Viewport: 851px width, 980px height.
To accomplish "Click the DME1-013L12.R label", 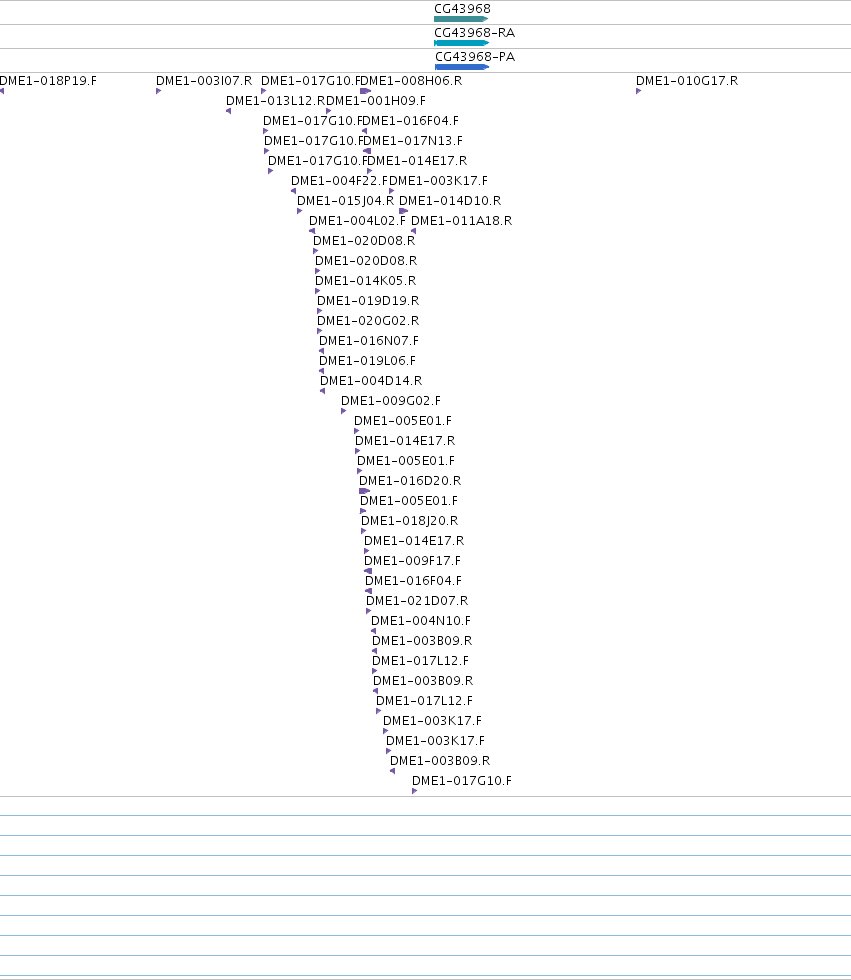I will pos(276,101).
